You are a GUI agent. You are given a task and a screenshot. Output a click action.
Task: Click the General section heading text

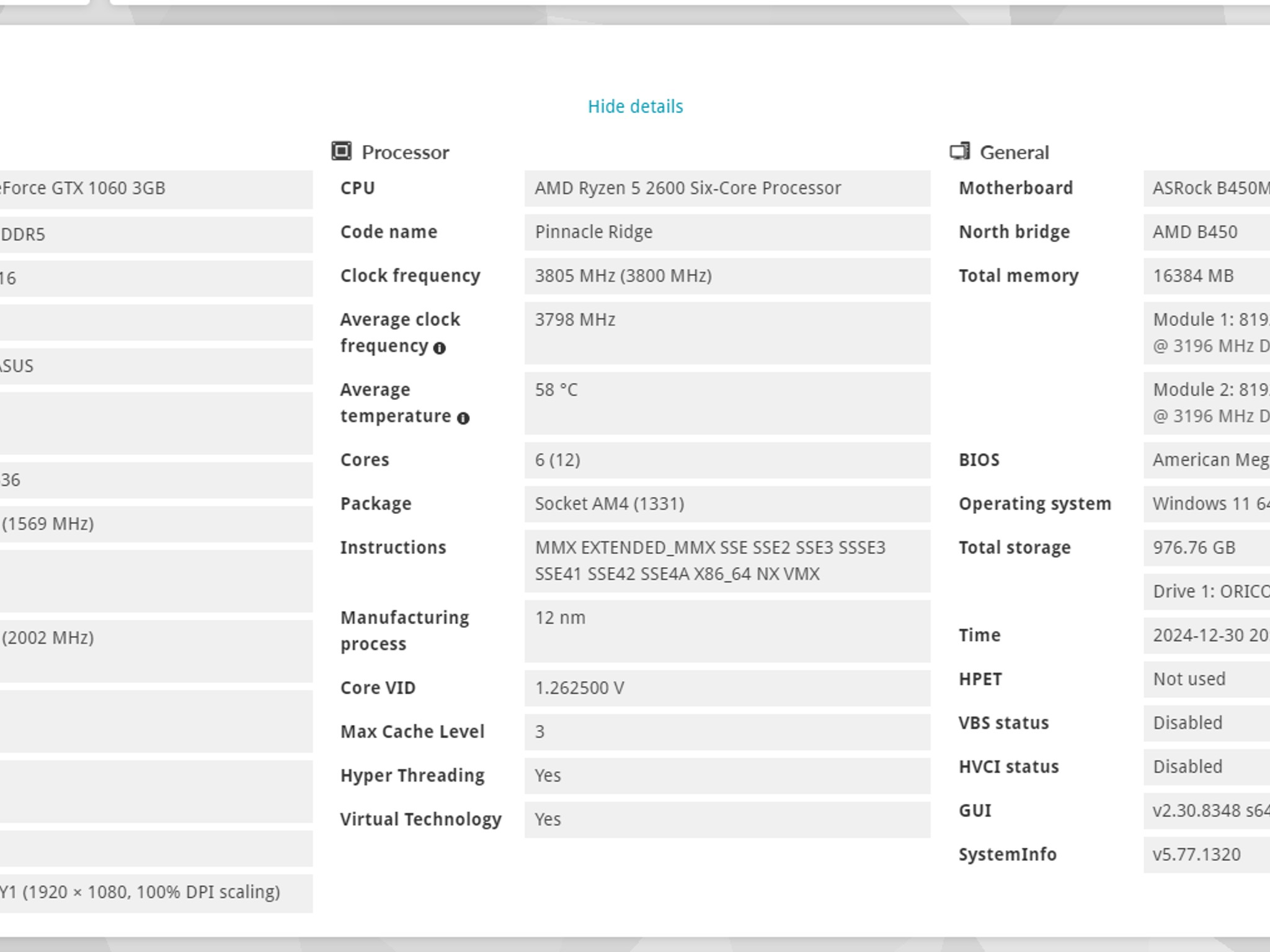(1014, 152)
